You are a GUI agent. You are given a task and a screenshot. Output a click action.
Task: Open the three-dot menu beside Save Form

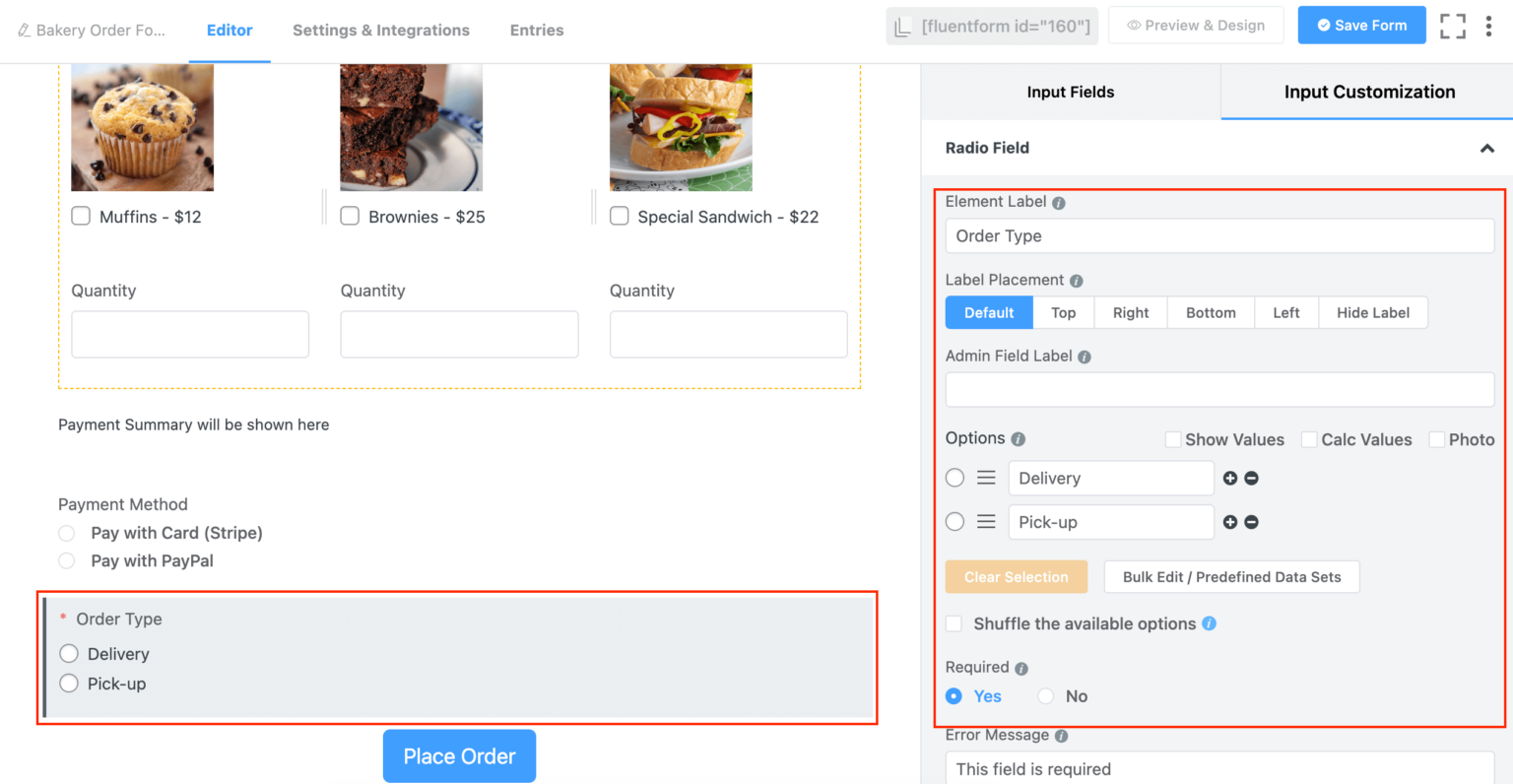tap(1490, 26)
